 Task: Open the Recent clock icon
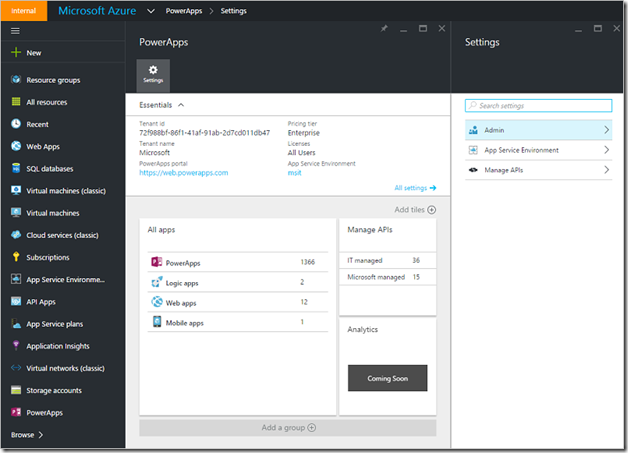[16, 124]
